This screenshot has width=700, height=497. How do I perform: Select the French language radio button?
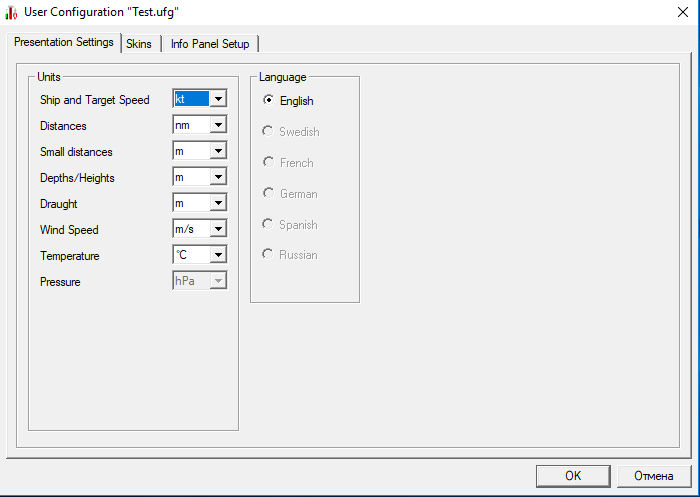tap(268, 162)
